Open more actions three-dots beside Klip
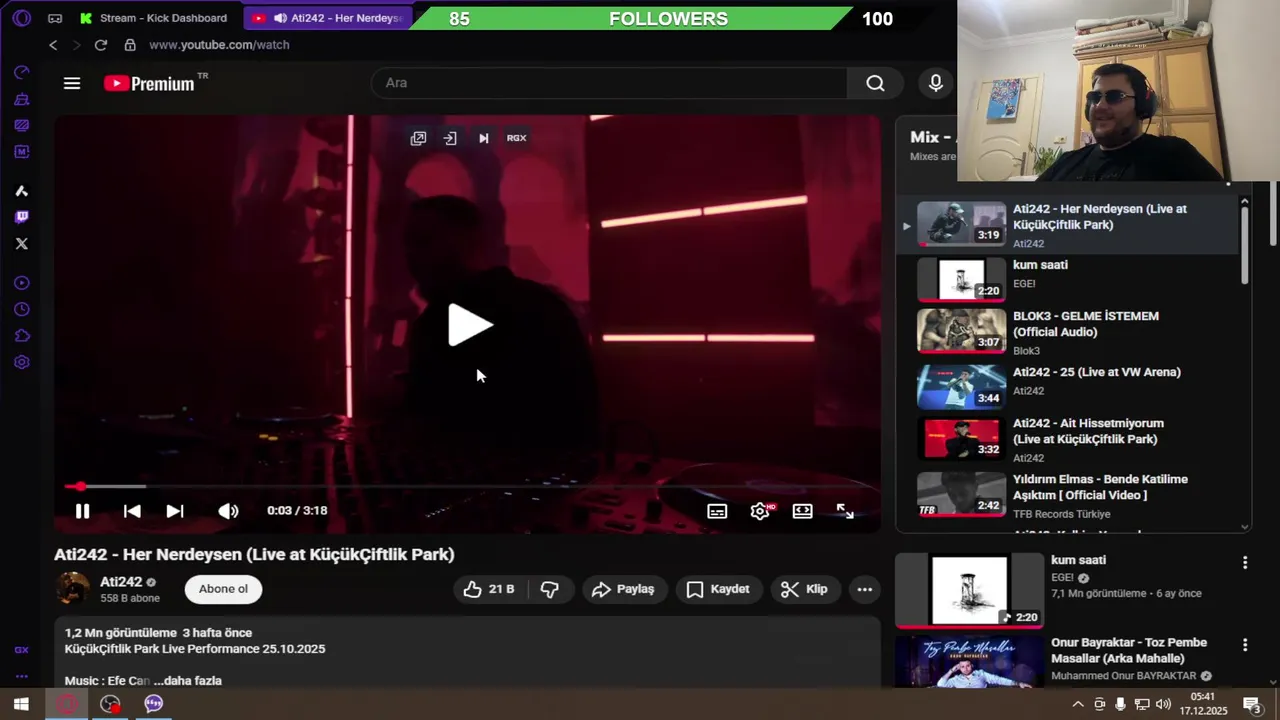 [x=865, y=589]
